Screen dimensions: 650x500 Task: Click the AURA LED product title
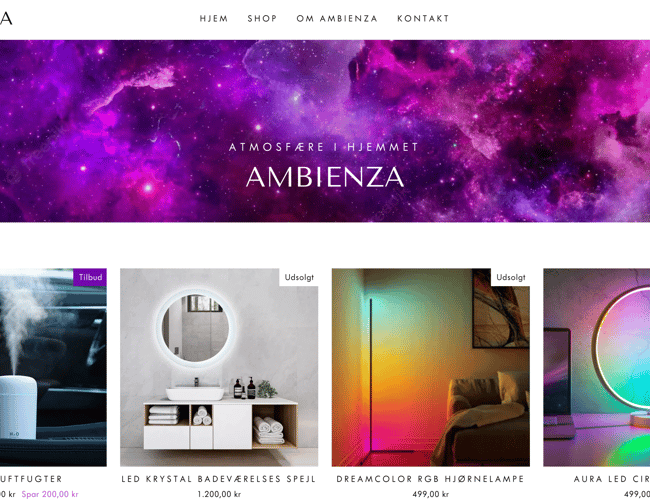[612, 479]
